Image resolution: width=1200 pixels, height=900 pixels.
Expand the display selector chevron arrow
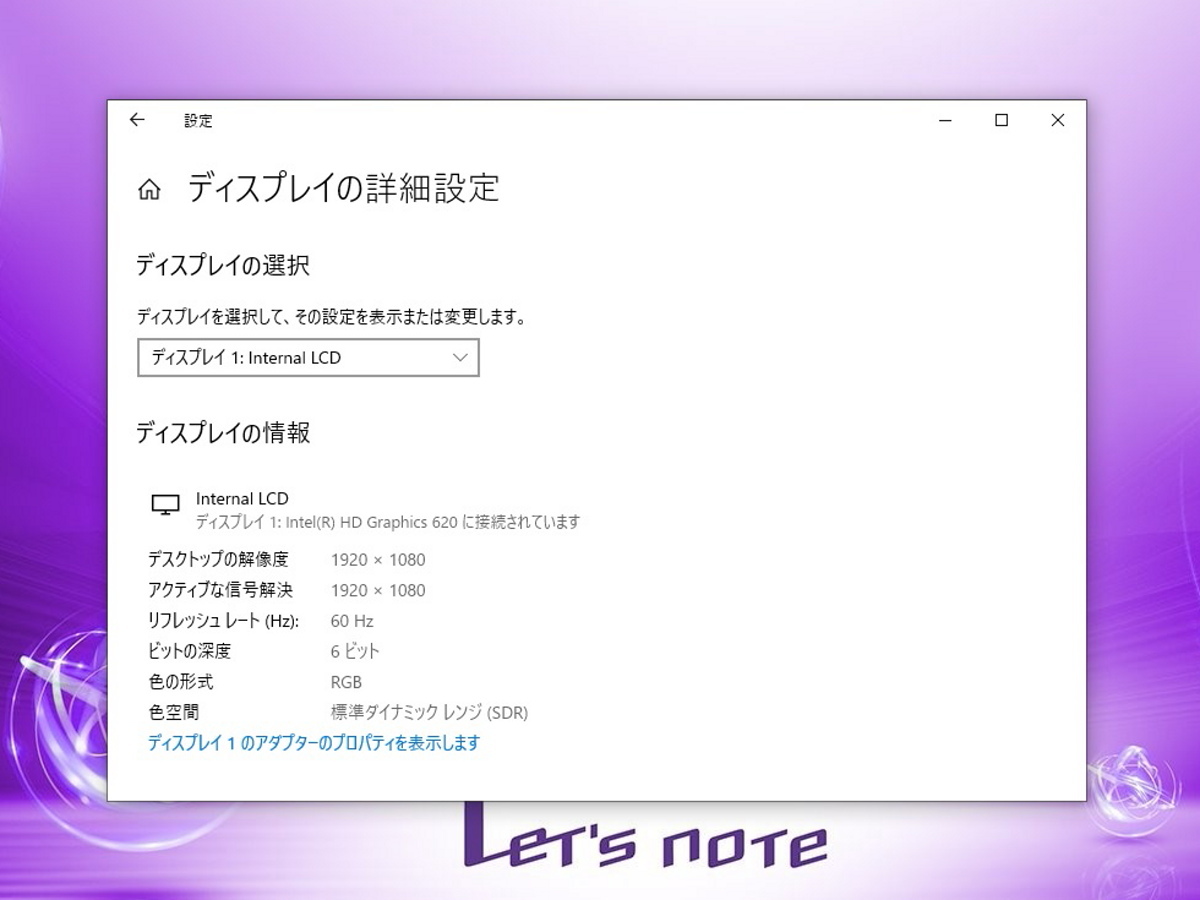point(460,358)
